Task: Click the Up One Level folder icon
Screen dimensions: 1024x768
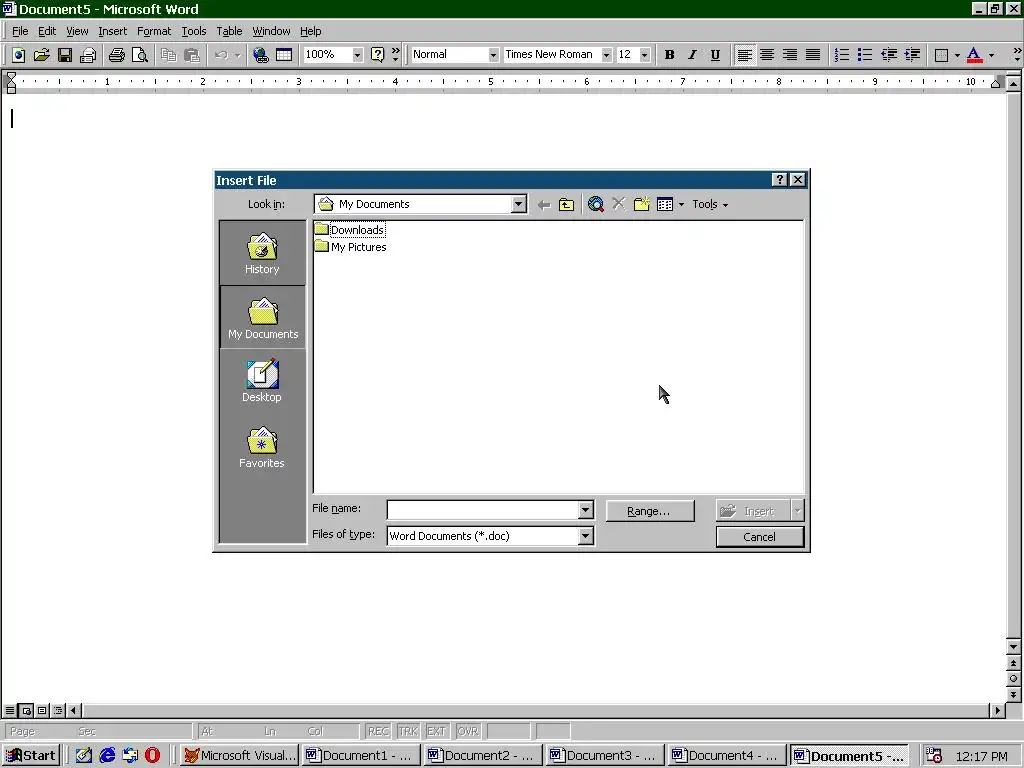Action: pyautogui.click(x=566, y=204)
